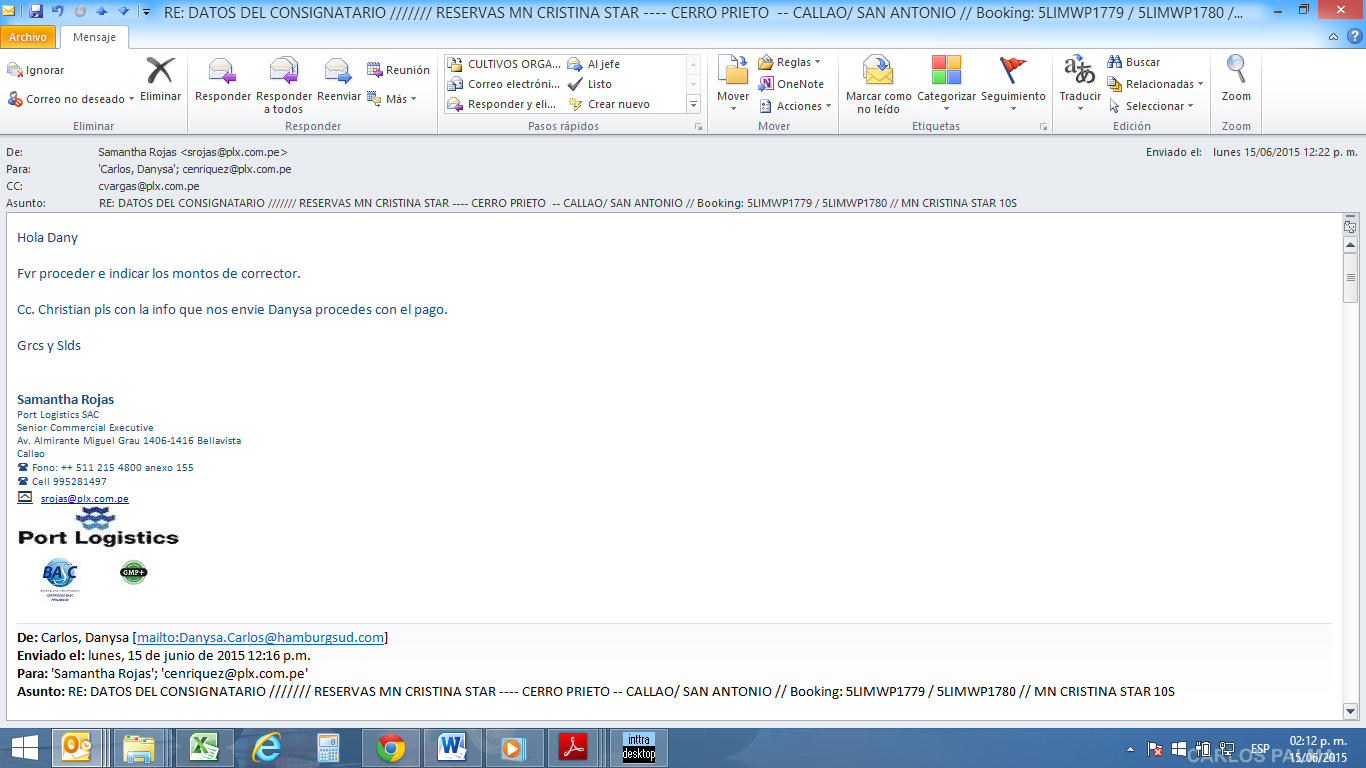
Task: Expand the Correo no deseado dropdown
Action: (133, 100)
